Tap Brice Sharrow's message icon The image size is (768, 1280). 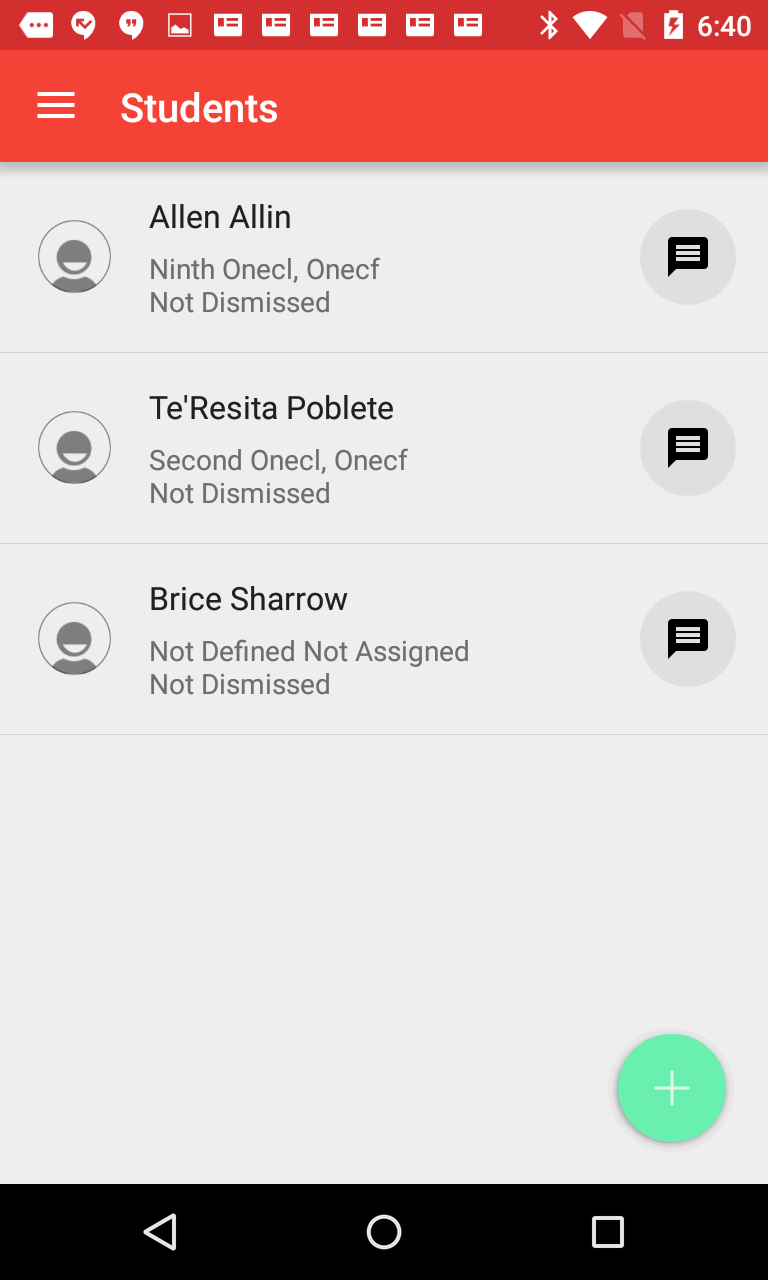tap(687, 639)
